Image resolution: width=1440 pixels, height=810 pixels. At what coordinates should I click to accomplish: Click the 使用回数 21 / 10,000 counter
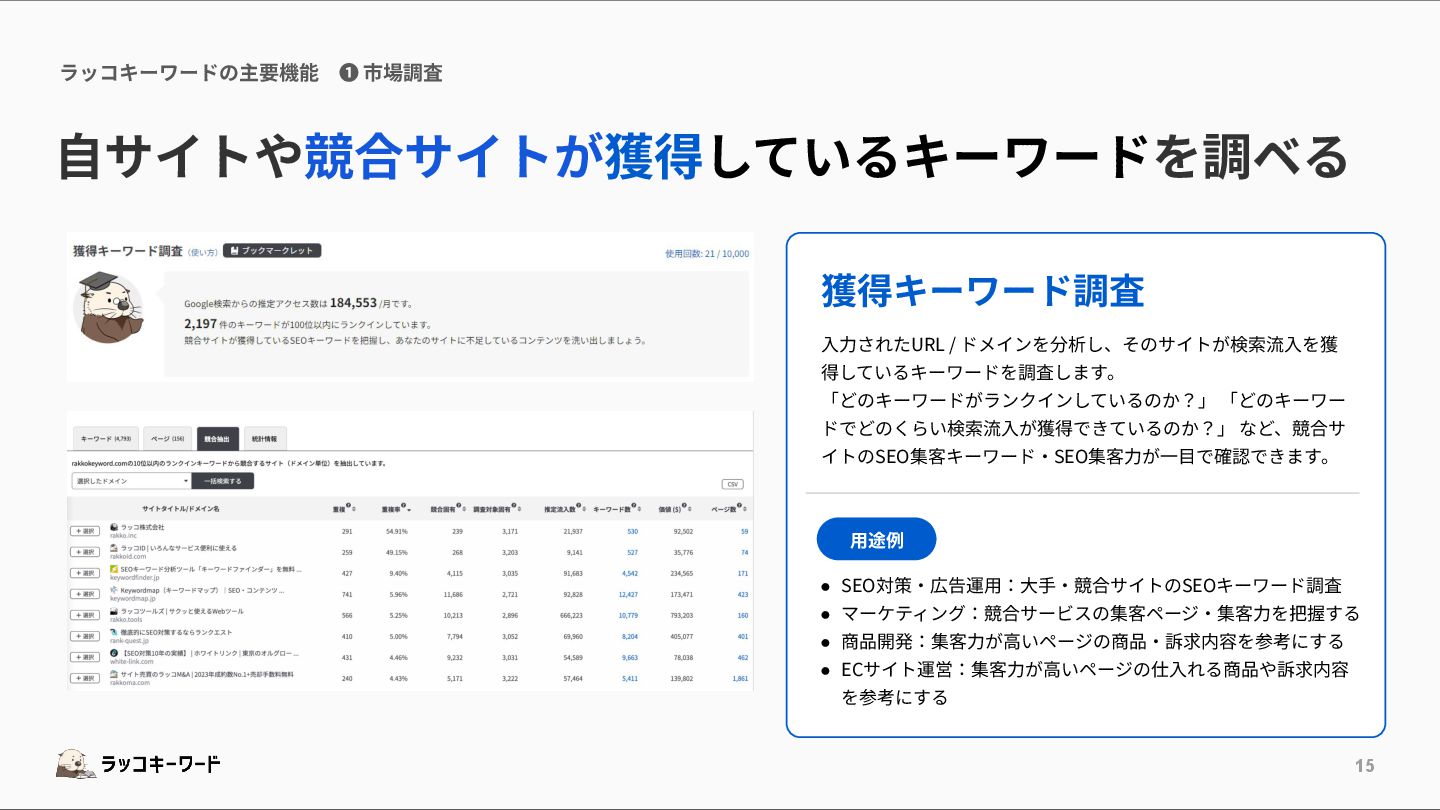[707, 254]
